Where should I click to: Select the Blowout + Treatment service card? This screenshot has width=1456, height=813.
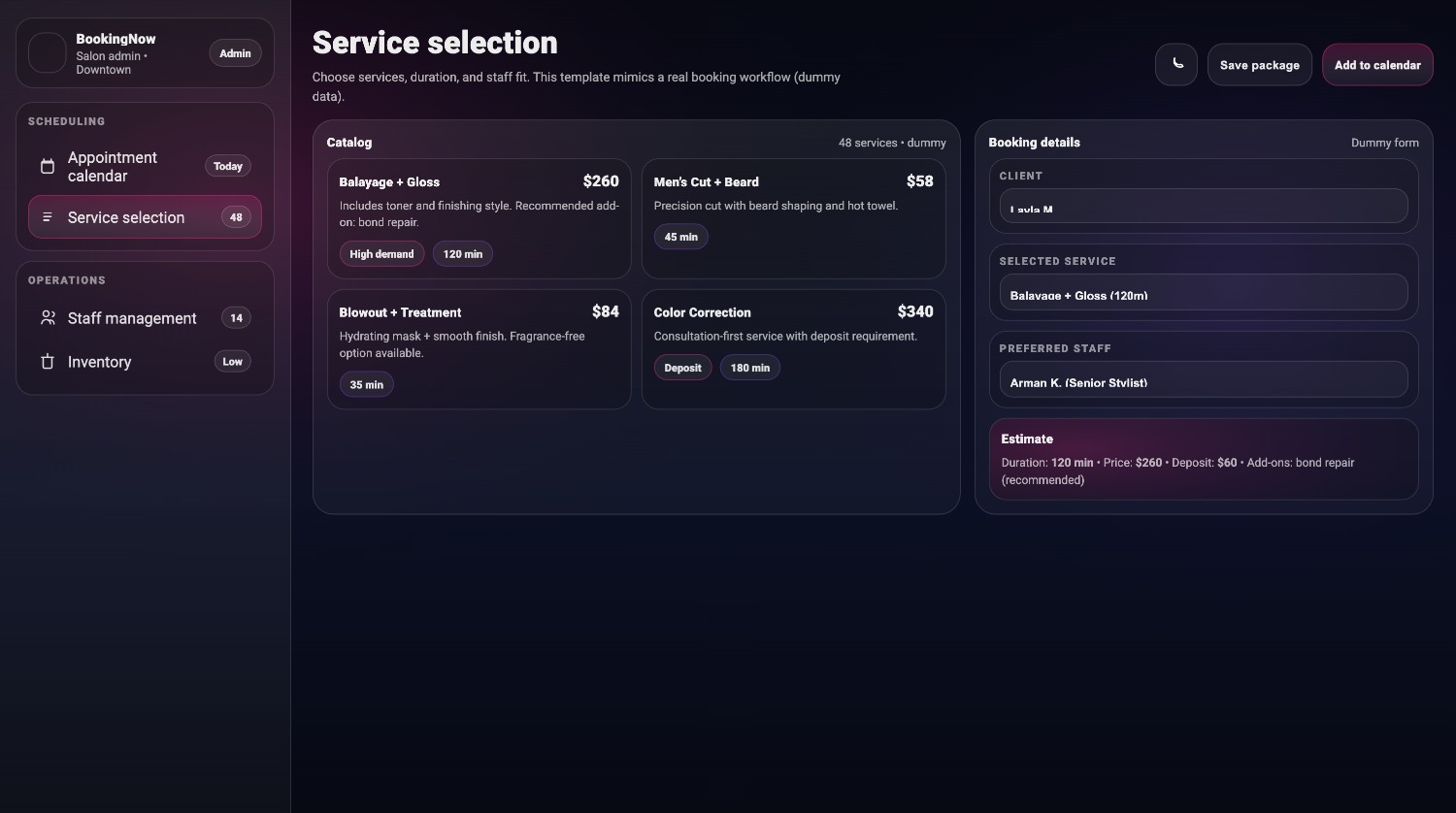coord(479,349)
